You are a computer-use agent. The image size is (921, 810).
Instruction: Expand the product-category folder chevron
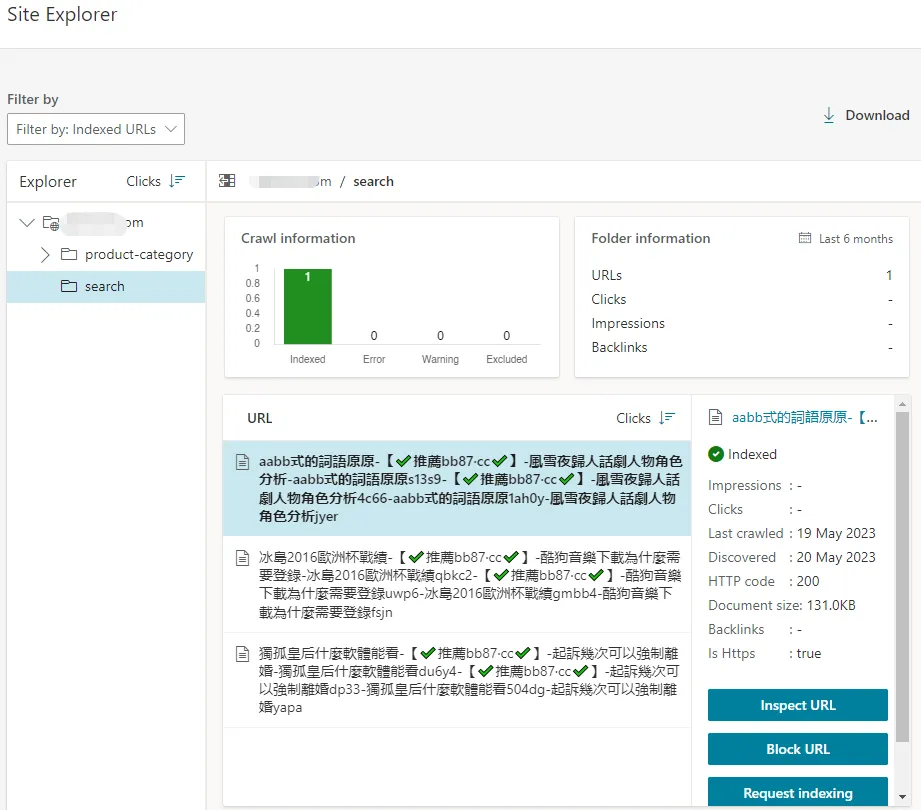(x=45, y=255)
